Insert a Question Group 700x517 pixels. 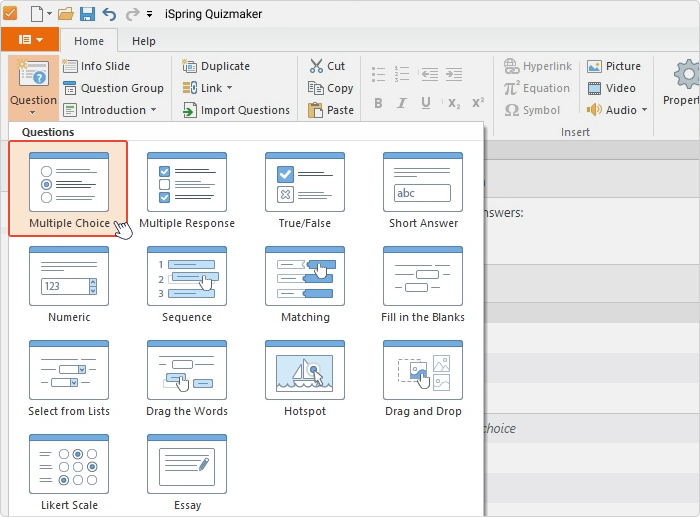point(113,88)
